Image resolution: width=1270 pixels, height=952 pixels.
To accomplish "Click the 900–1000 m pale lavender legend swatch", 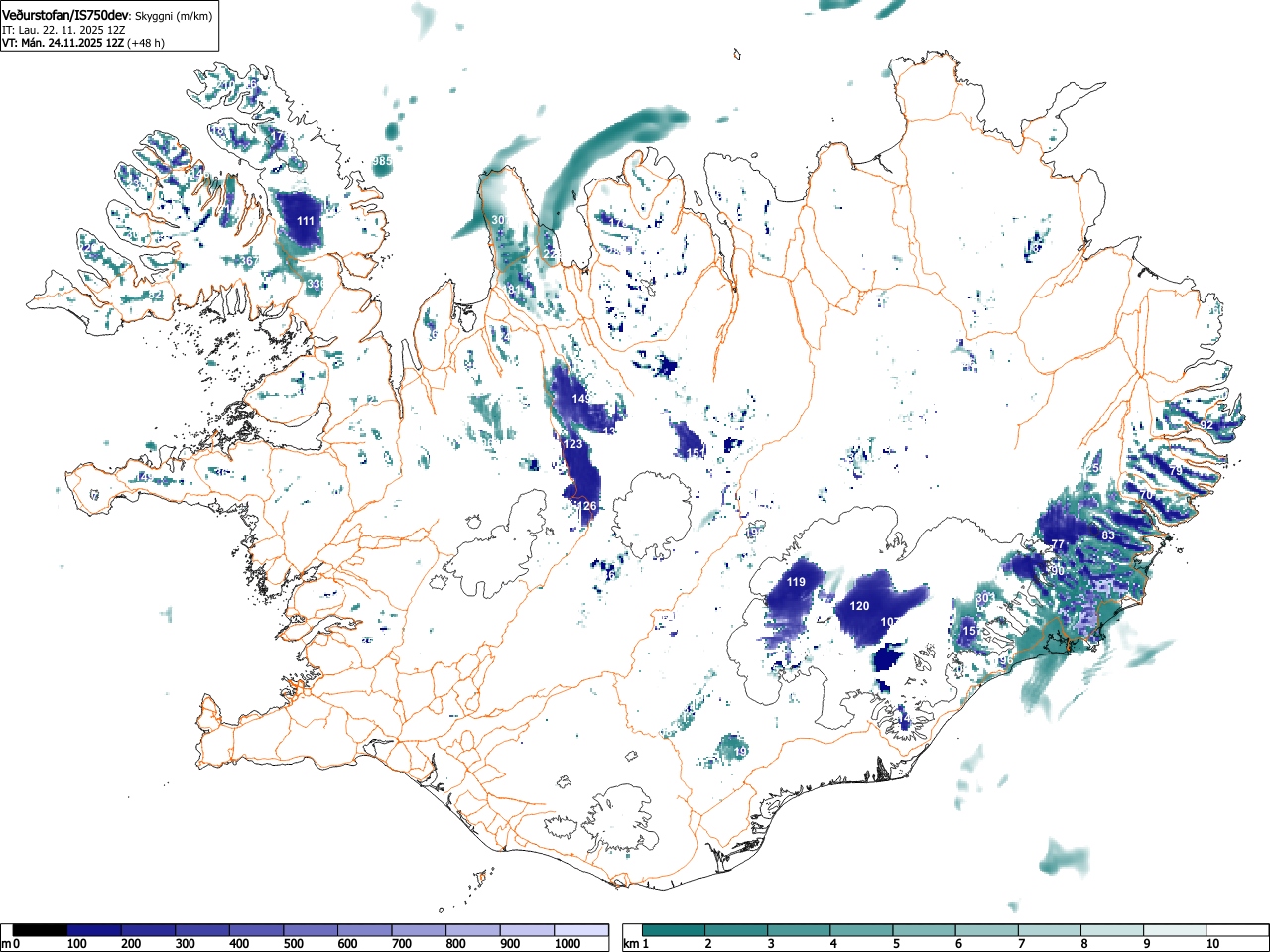I will [528, 930].
